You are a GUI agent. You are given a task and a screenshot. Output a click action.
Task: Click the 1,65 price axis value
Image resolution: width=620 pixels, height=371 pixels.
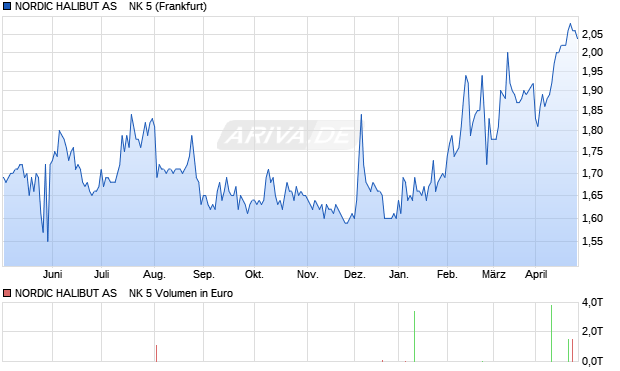[592, 195]
